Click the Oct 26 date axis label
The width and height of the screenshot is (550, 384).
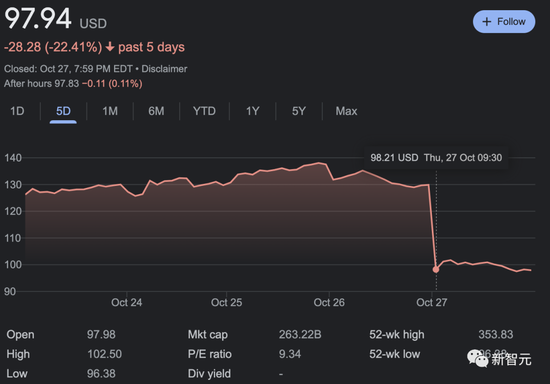pyautogui.click(x=329, y=302)
